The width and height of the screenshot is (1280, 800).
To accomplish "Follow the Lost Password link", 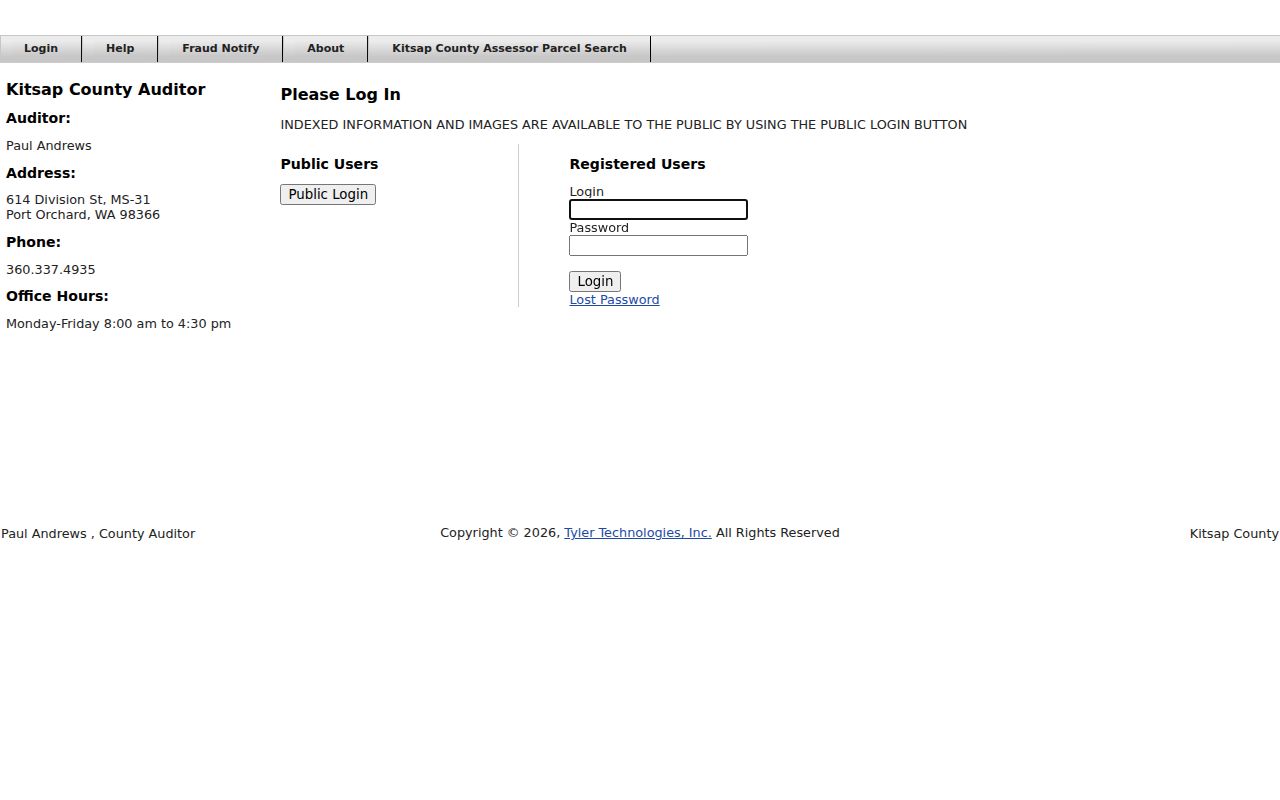I will point(614,300).
